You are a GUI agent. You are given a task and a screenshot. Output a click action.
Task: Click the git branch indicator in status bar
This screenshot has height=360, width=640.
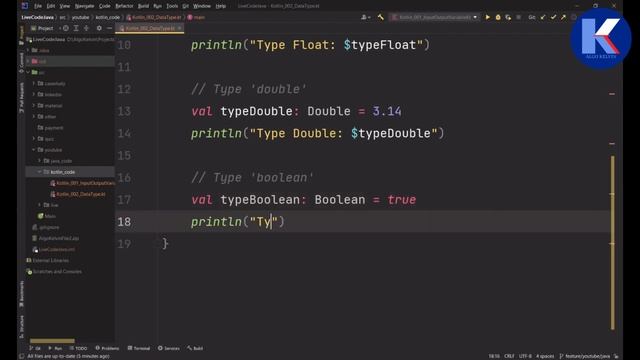click(585, 356)
